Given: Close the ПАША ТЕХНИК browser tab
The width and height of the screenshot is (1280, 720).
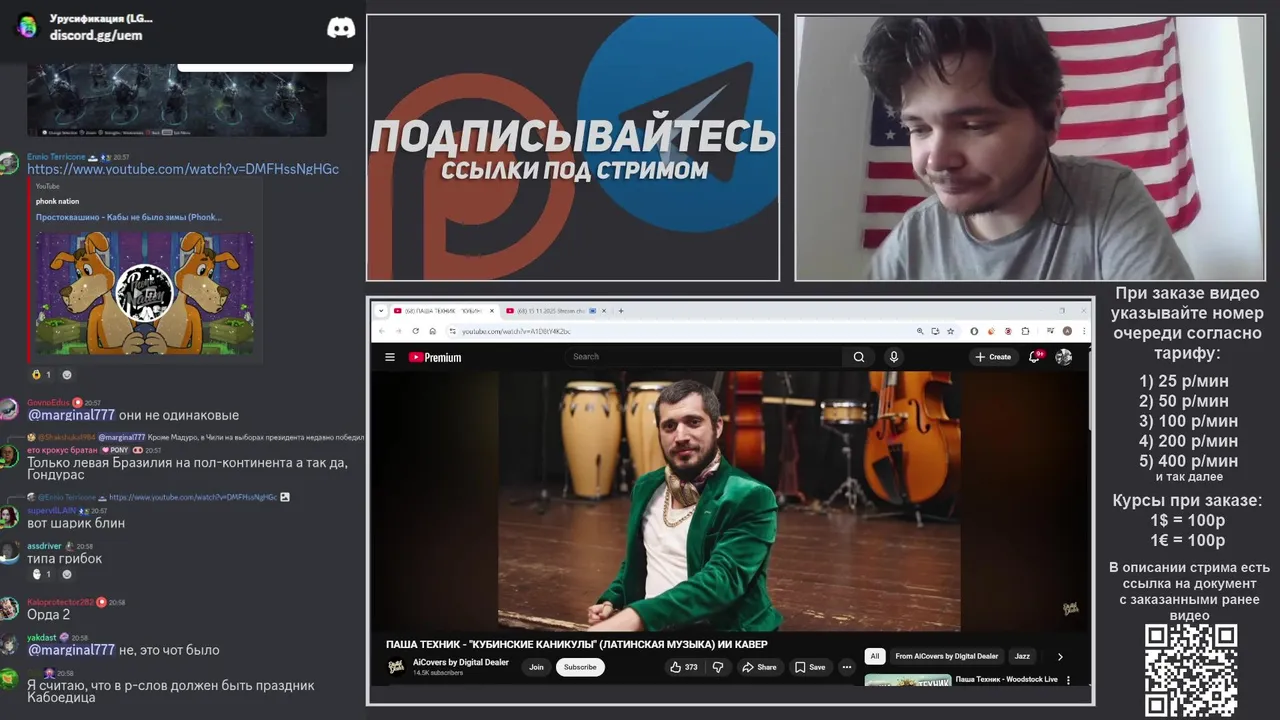Looking at the screenshot, I should pyautogui.click(x=492, y=311).
